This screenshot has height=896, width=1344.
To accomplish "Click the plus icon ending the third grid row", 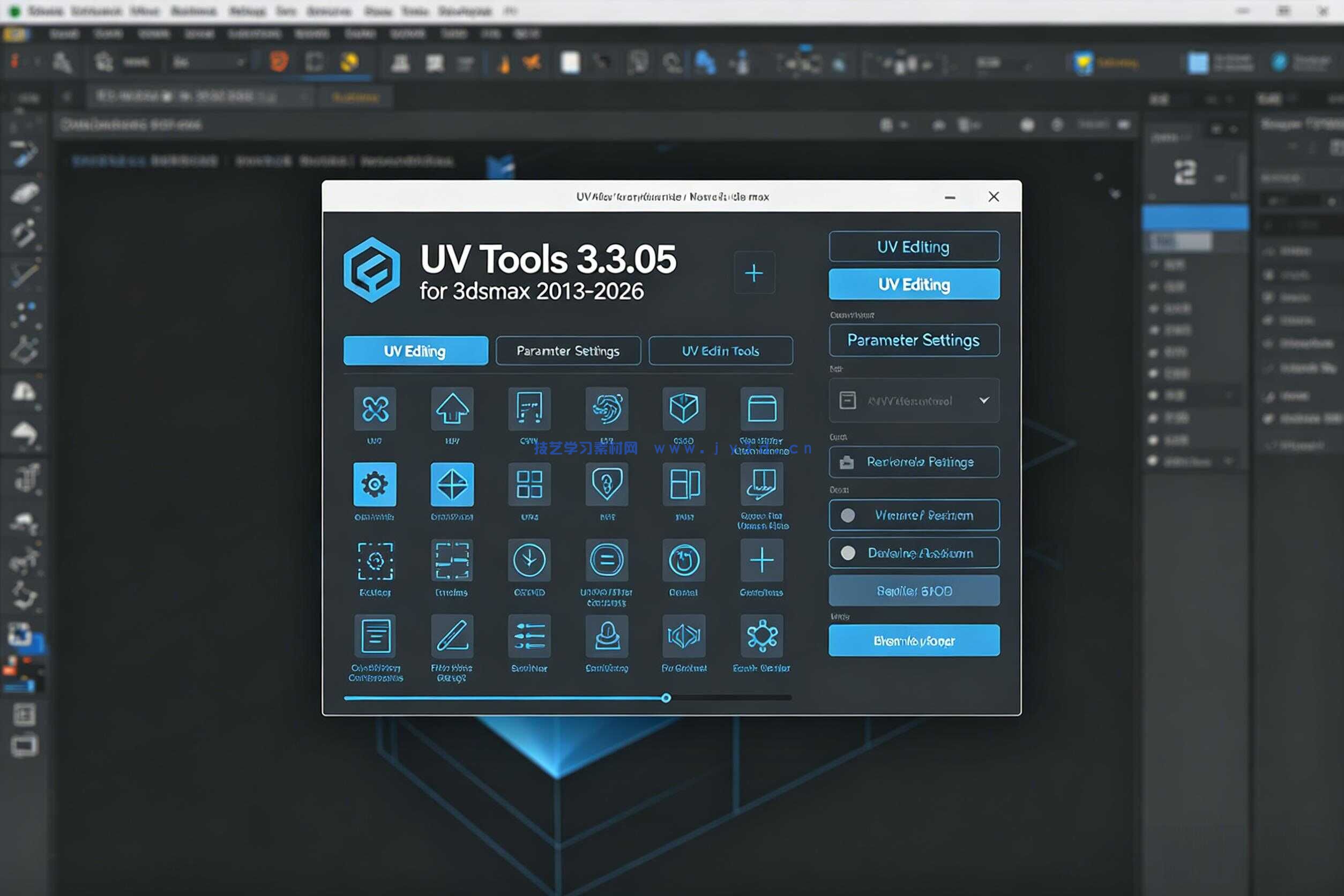I will 761,561.
